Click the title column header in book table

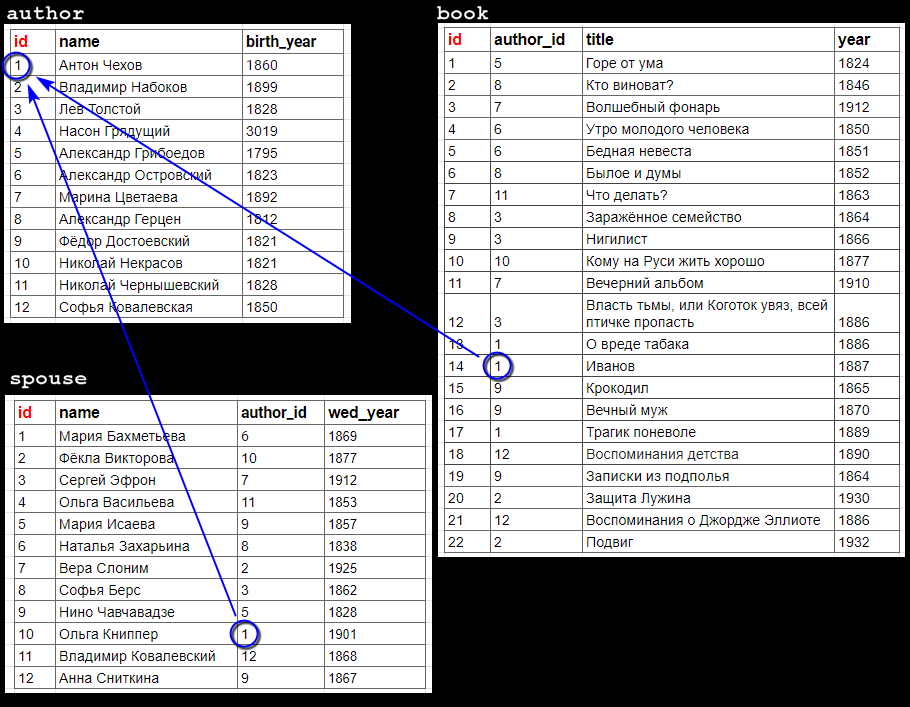pyautogui.click(x=600, y=39)
